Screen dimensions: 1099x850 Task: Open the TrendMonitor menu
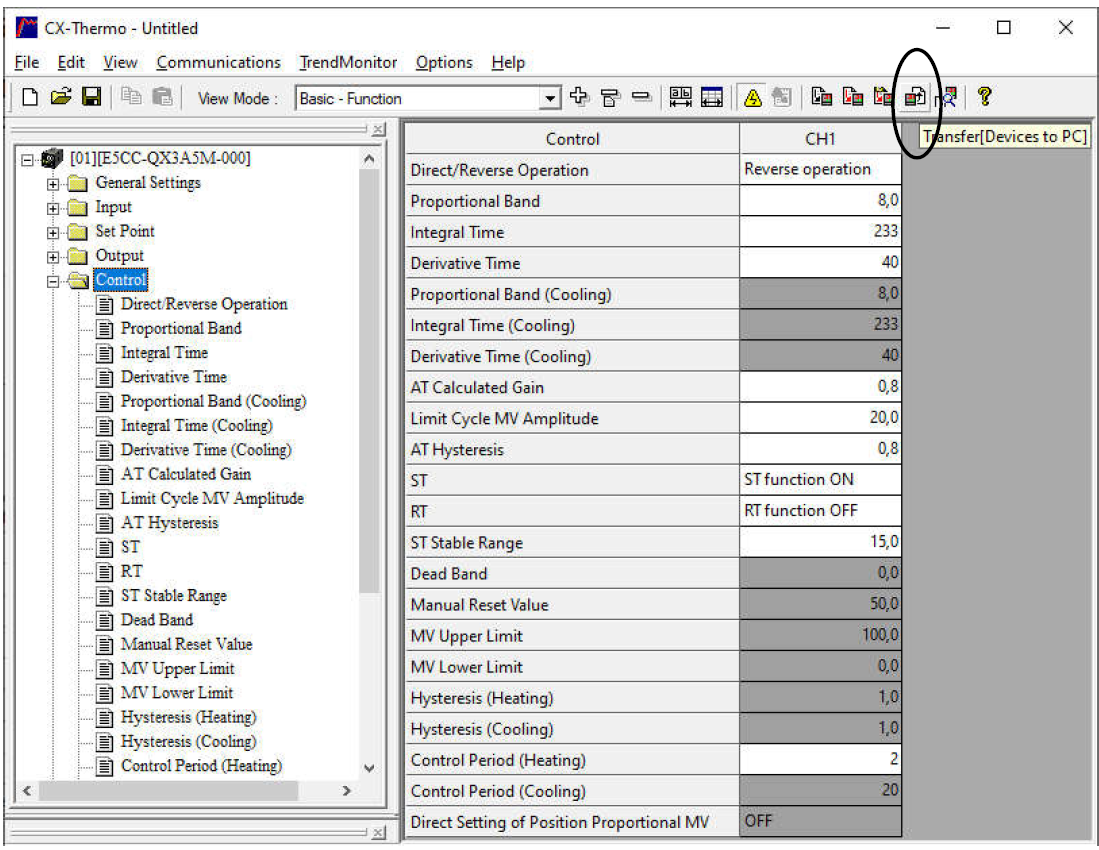coord(348,62)
